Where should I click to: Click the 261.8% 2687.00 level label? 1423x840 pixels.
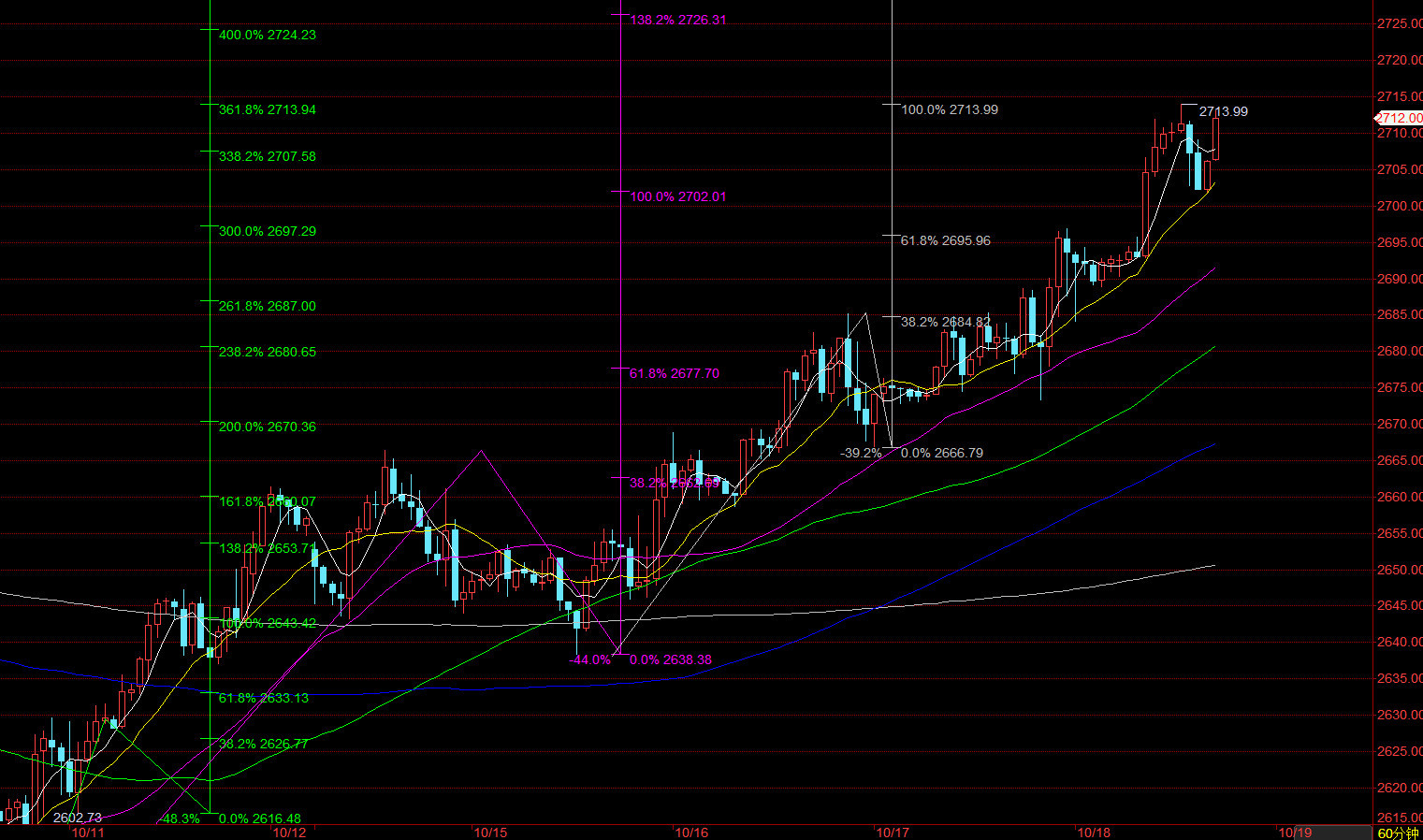pyautogui.click(x=268, y=306)
